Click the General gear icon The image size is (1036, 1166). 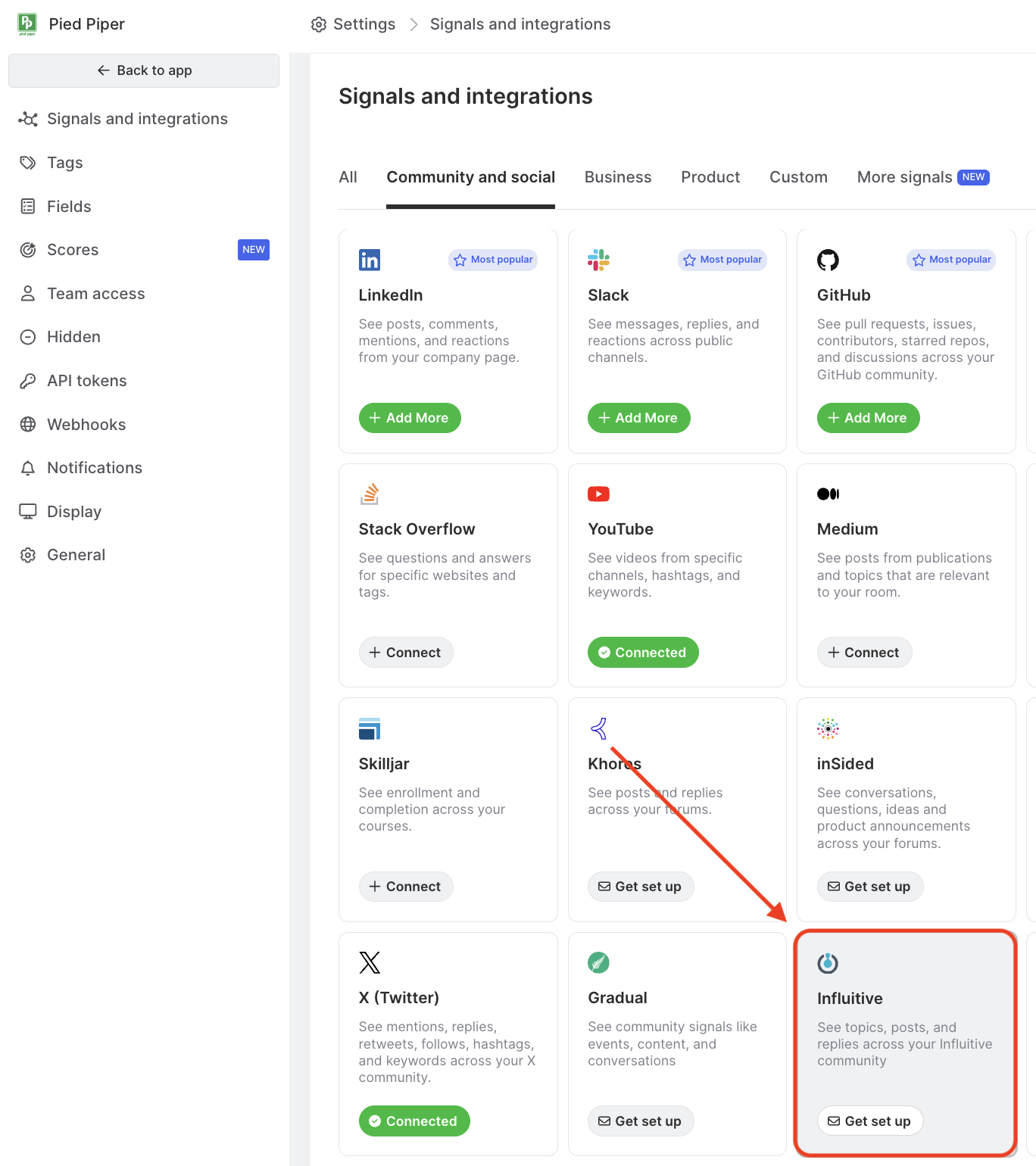coord(28,555)
